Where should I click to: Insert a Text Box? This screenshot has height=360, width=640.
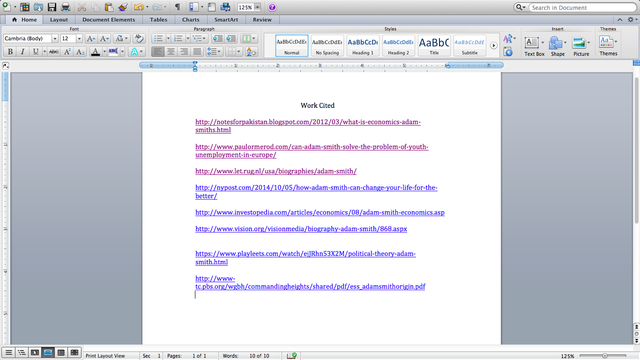tap(534, 45)
